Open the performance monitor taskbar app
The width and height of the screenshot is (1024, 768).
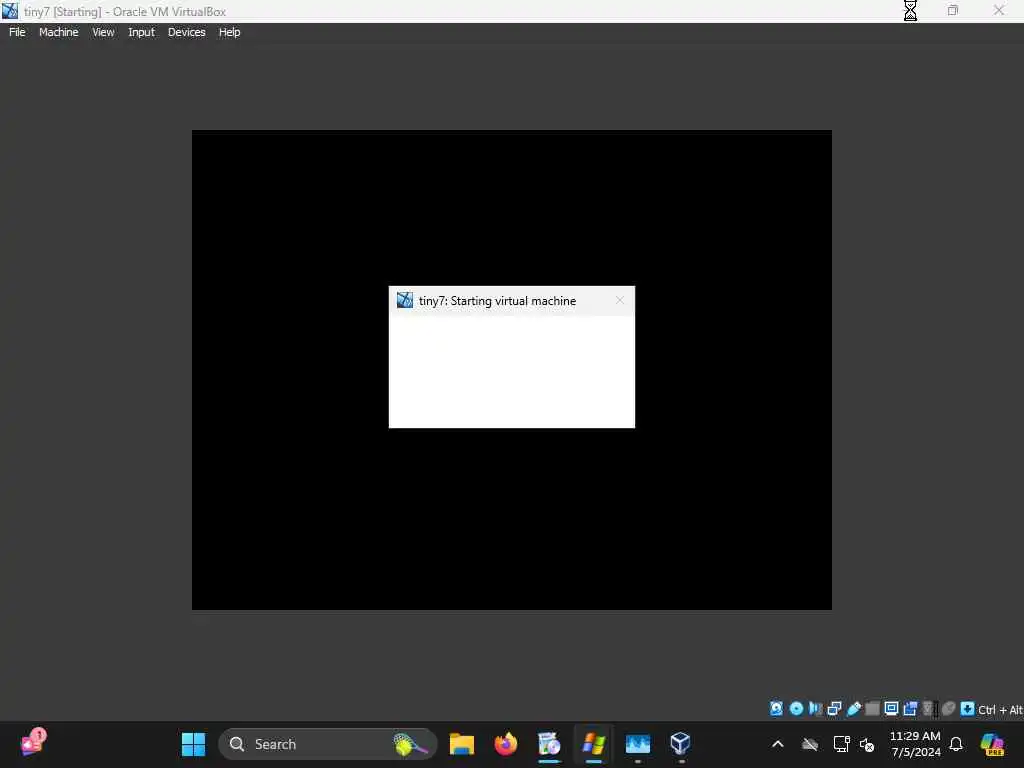coord(637,744)
